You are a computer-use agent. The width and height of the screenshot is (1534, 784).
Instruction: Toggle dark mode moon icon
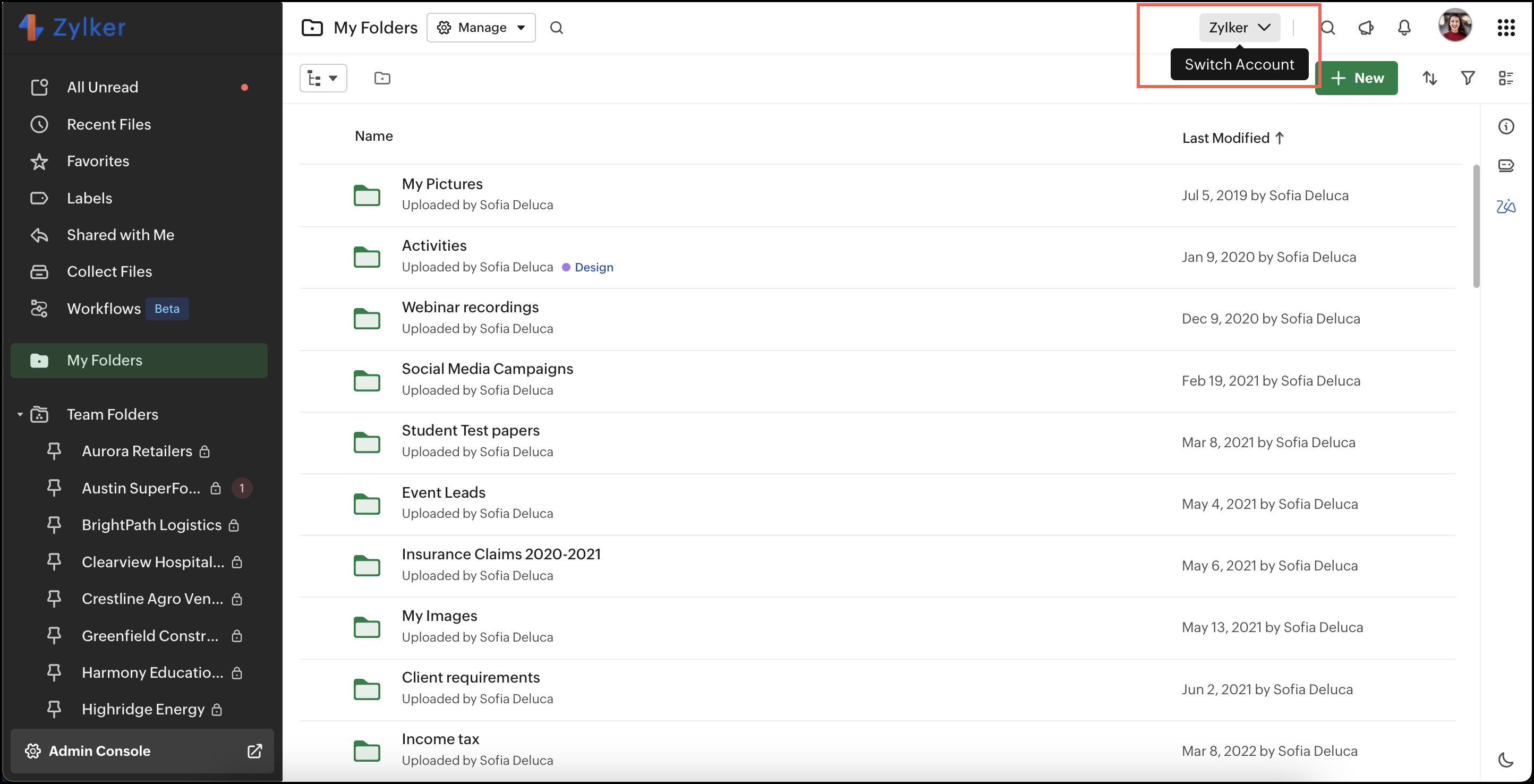[x=1505, y=760]
